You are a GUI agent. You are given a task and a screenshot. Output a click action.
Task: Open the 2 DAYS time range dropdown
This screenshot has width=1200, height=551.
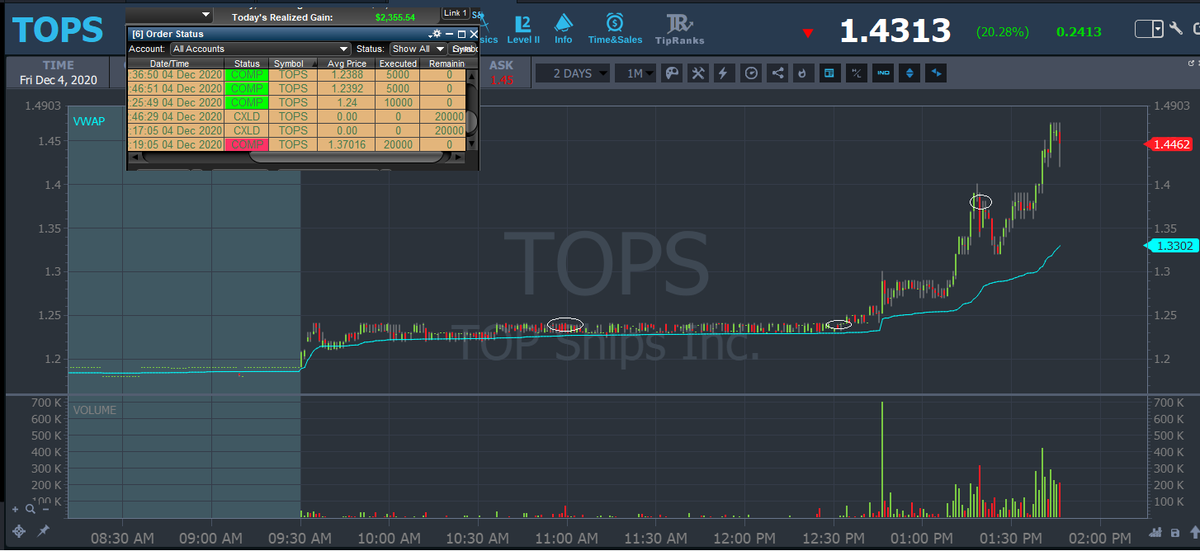click(x=572, y=73)
